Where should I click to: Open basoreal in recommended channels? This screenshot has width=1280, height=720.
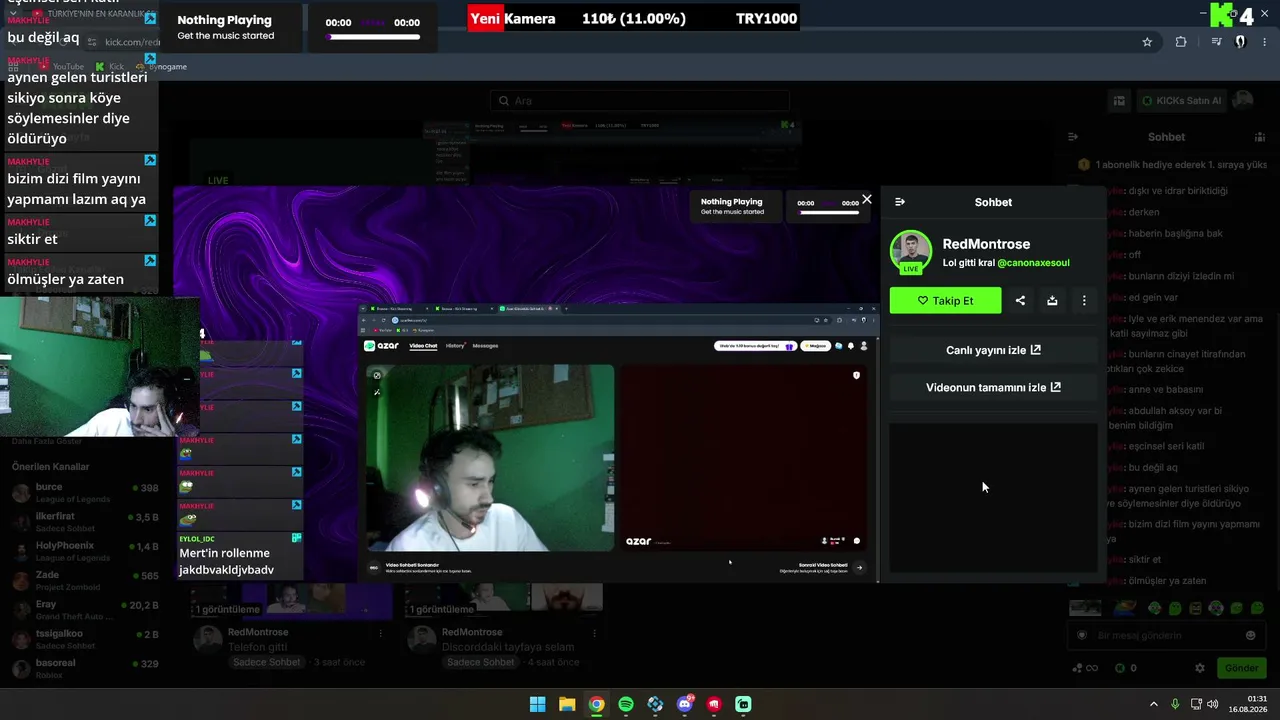pos(85,668)
